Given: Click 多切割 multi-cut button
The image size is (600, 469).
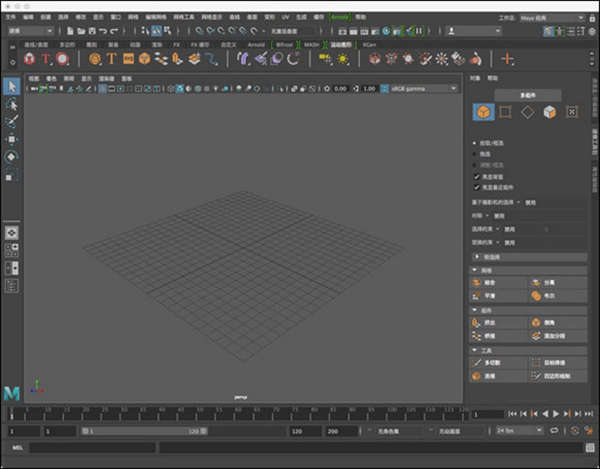Looking at the screenshot, I should pos(499,363).
